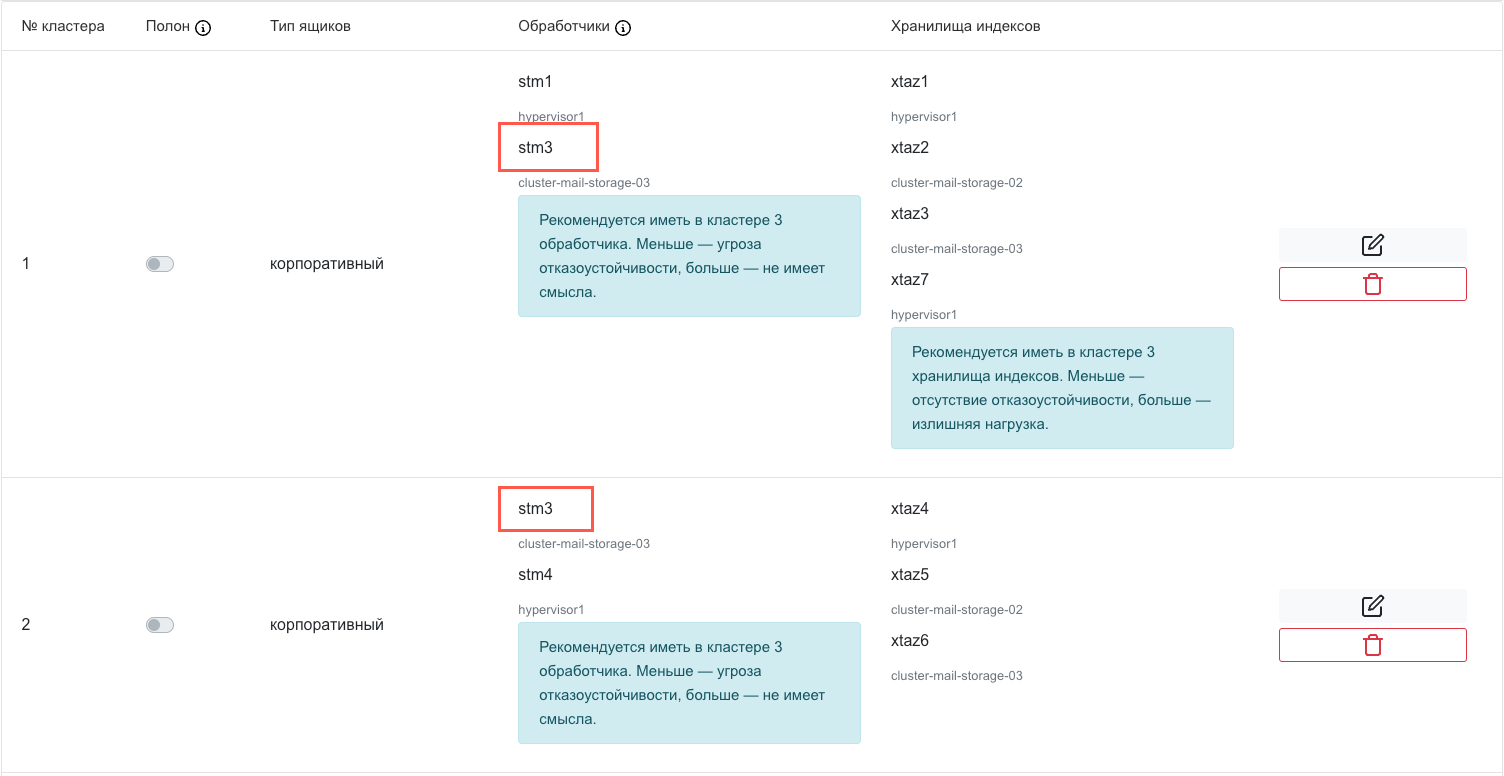Select the Хранилища индексов column header
The height and width of the screenshot is (776, 1504).
point(965,27)
